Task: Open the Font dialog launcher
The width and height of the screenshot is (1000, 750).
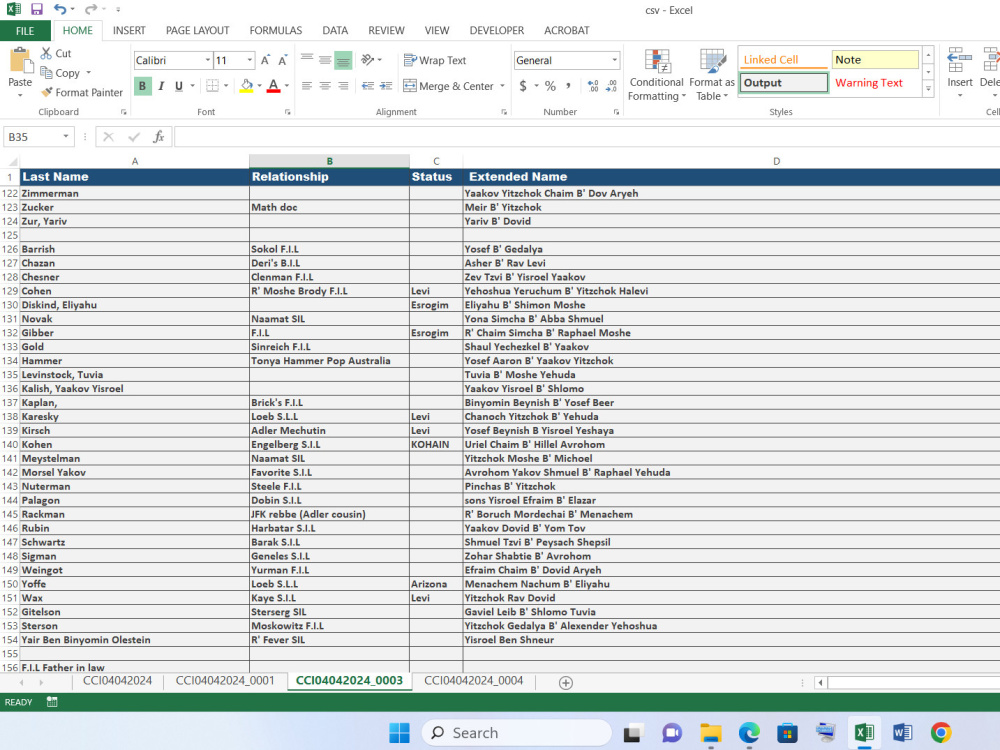Action: [x=288, y=112]
